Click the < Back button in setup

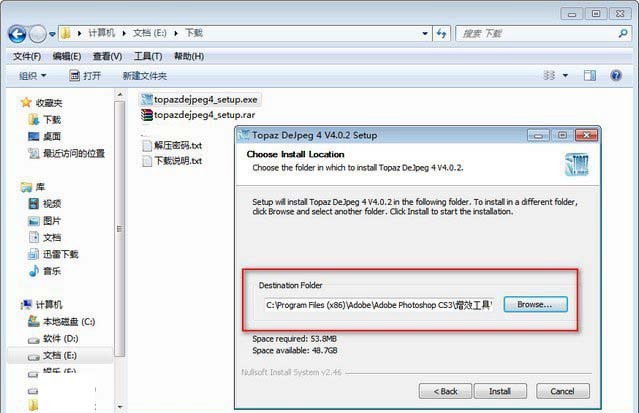click(445, 391)
